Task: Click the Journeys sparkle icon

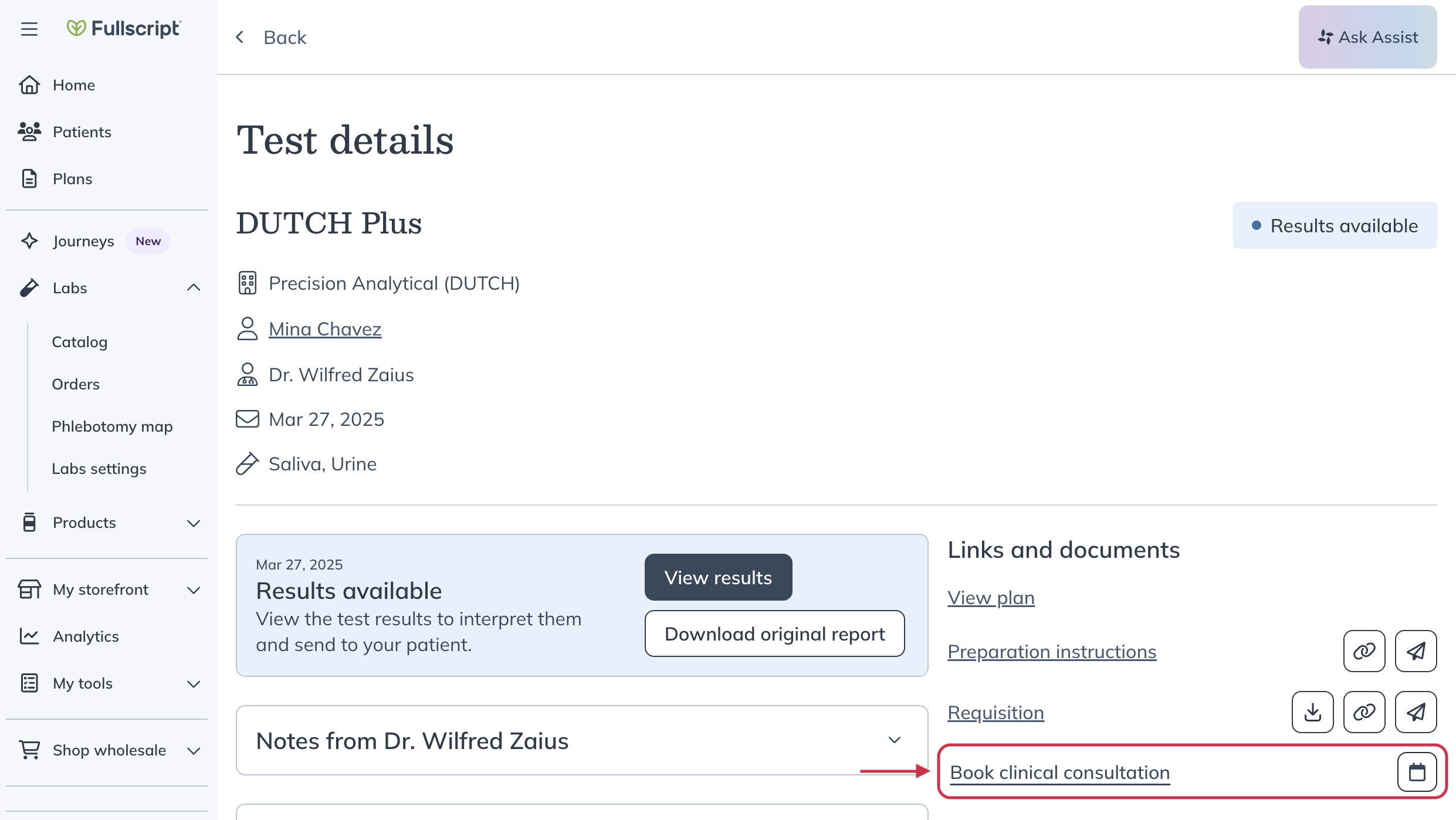Action: coord(29,241)
